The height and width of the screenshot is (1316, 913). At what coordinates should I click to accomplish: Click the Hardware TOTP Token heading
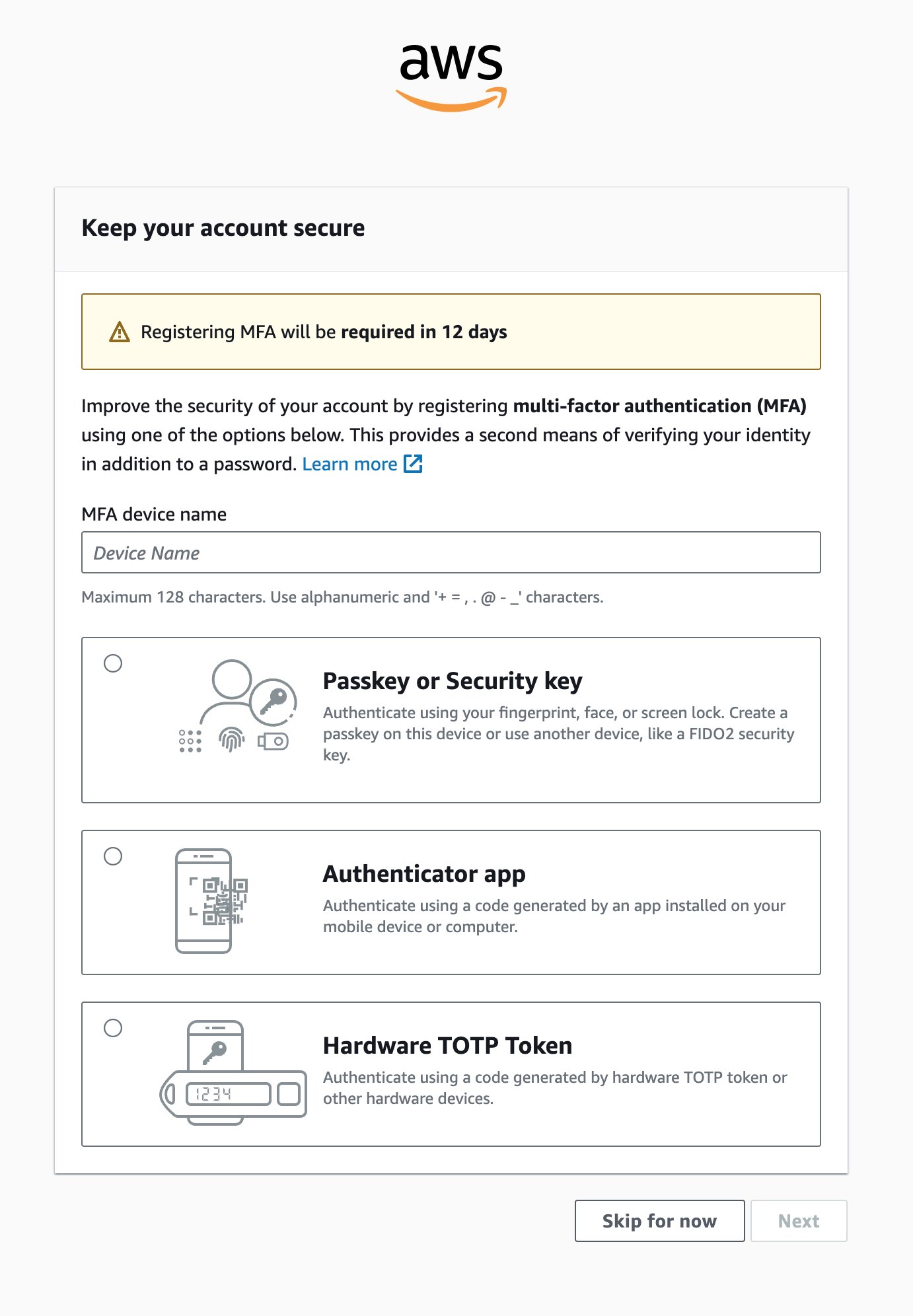[447, 1045]
